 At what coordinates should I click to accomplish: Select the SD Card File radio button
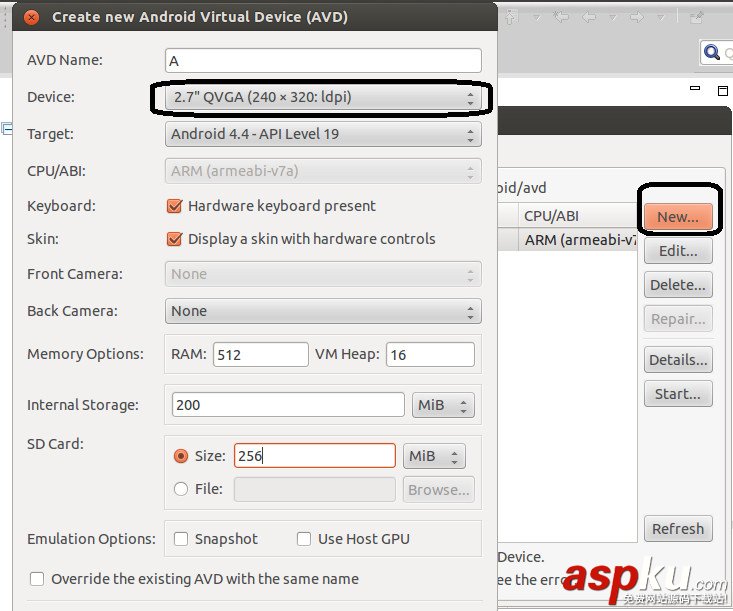pyautogui.click(x=181, y=489)
